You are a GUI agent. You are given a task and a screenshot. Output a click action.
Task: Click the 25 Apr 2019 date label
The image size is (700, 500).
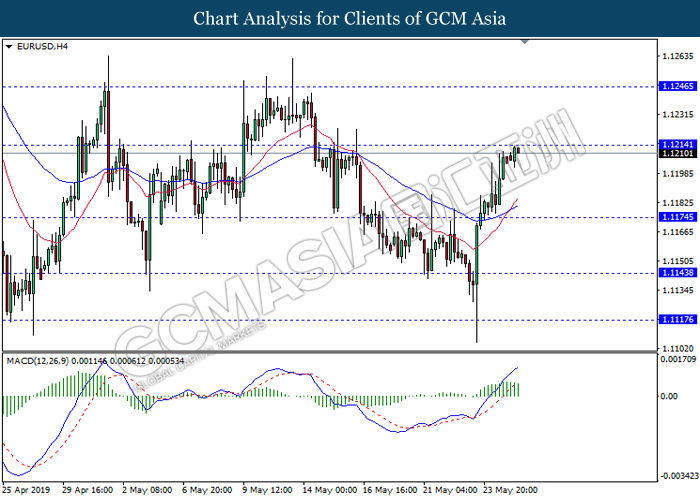coord(26,490)
